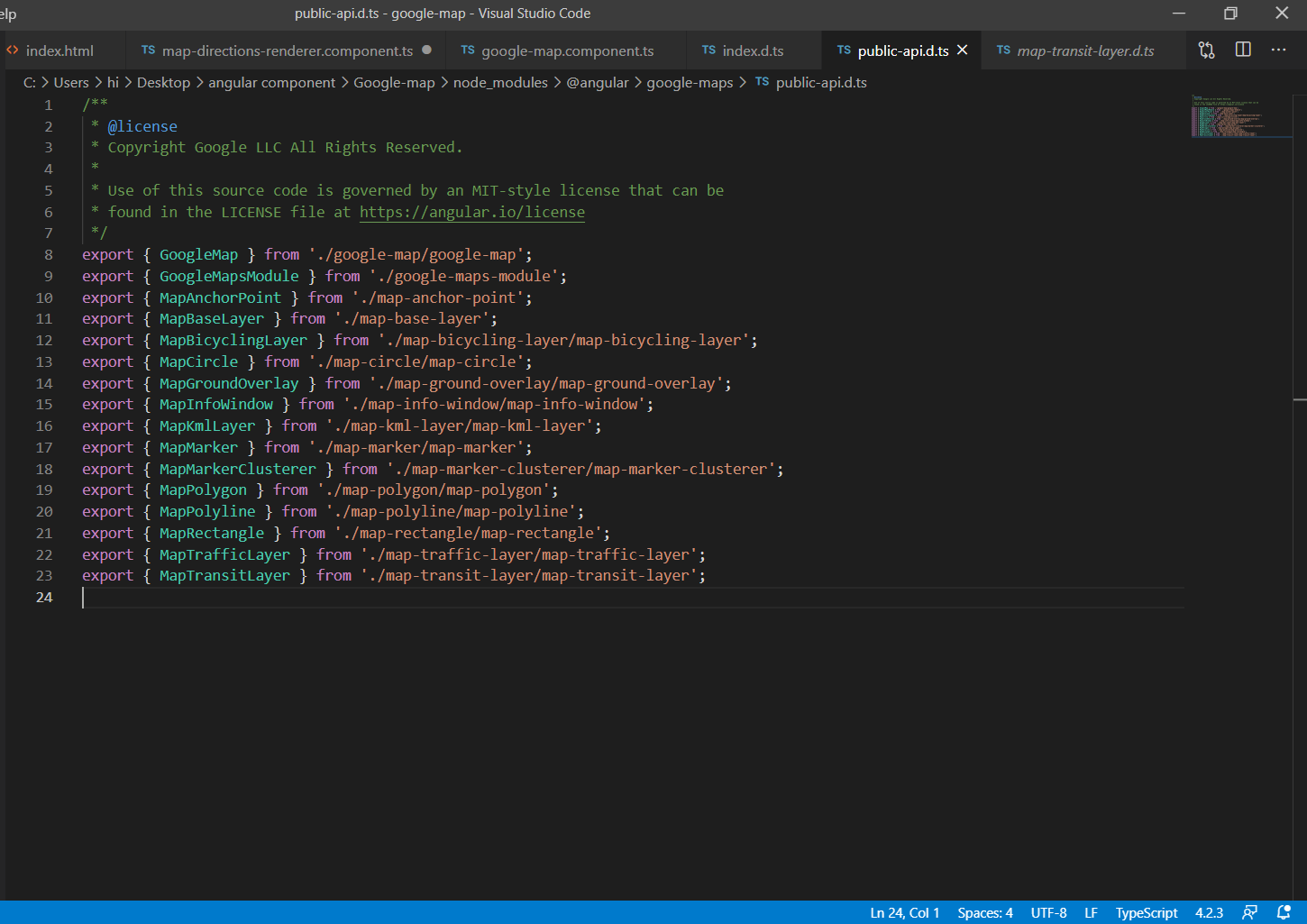Click the Open Changes icon in editor toolbar
The width and height of the screenshot is (1307, 924).
click(x=1206, y=50)
